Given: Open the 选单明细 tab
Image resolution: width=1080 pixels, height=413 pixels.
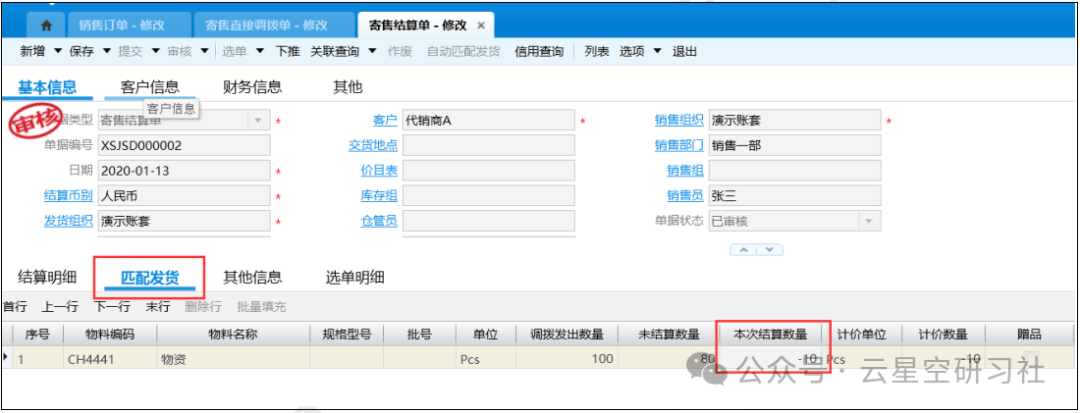Looking at the screenshot, I should 355,277.
